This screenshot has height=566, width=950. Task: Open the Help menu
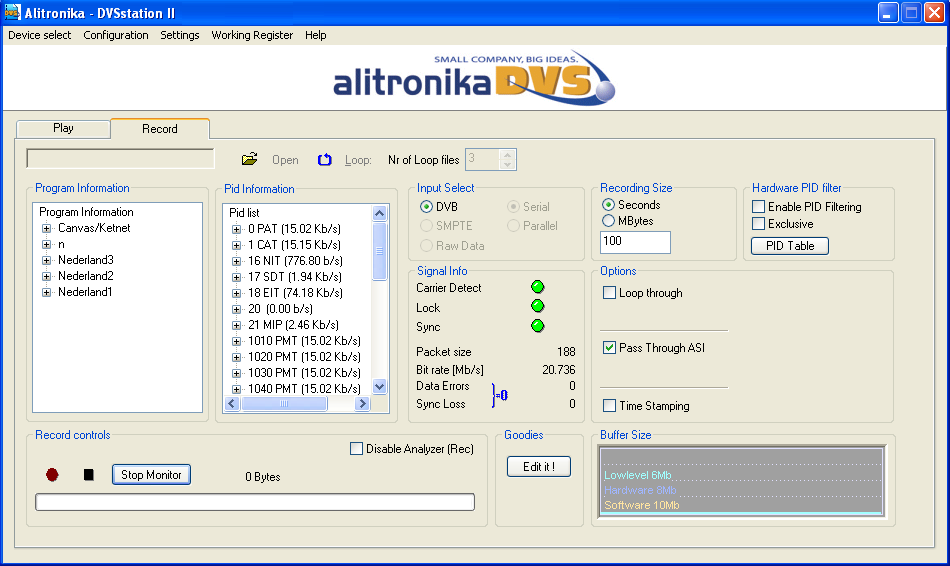[x=315, y=35]
